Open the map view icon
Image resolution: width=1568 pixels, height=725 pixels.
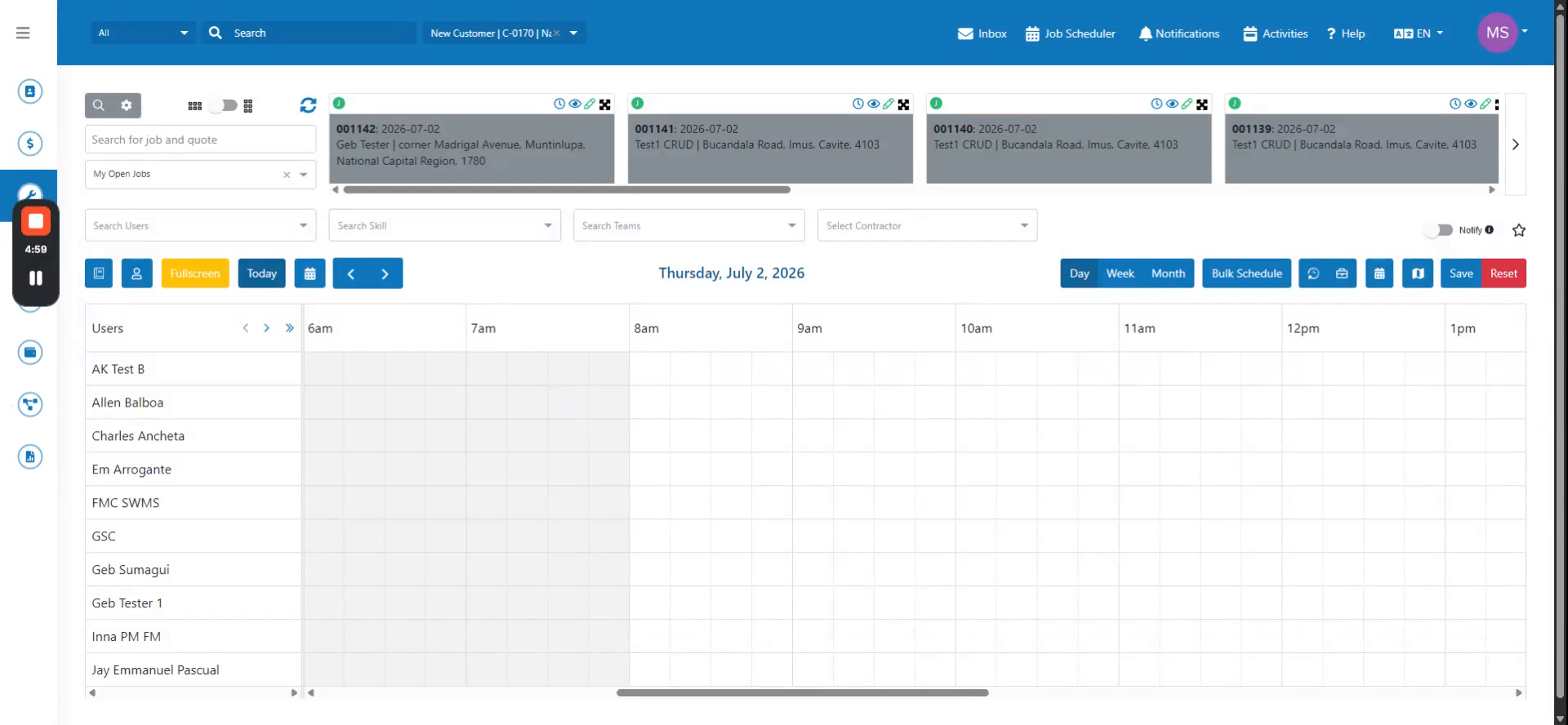pyautogui.click(x=1418, y=274)
